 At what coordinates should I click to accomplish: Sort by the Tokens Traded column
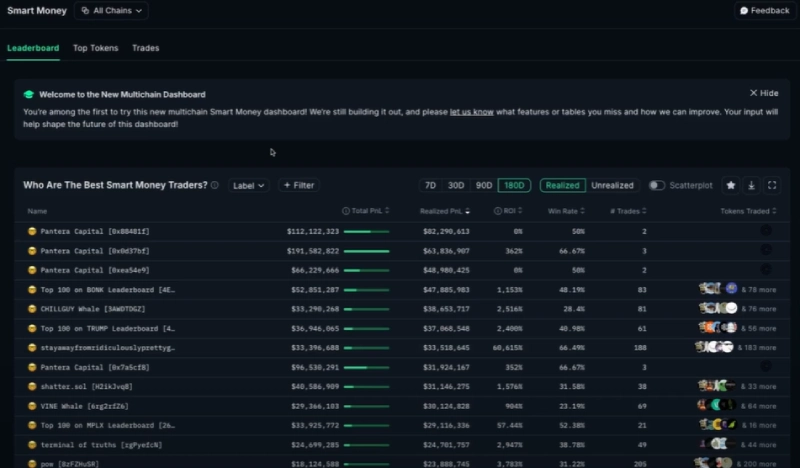point(748,211)
